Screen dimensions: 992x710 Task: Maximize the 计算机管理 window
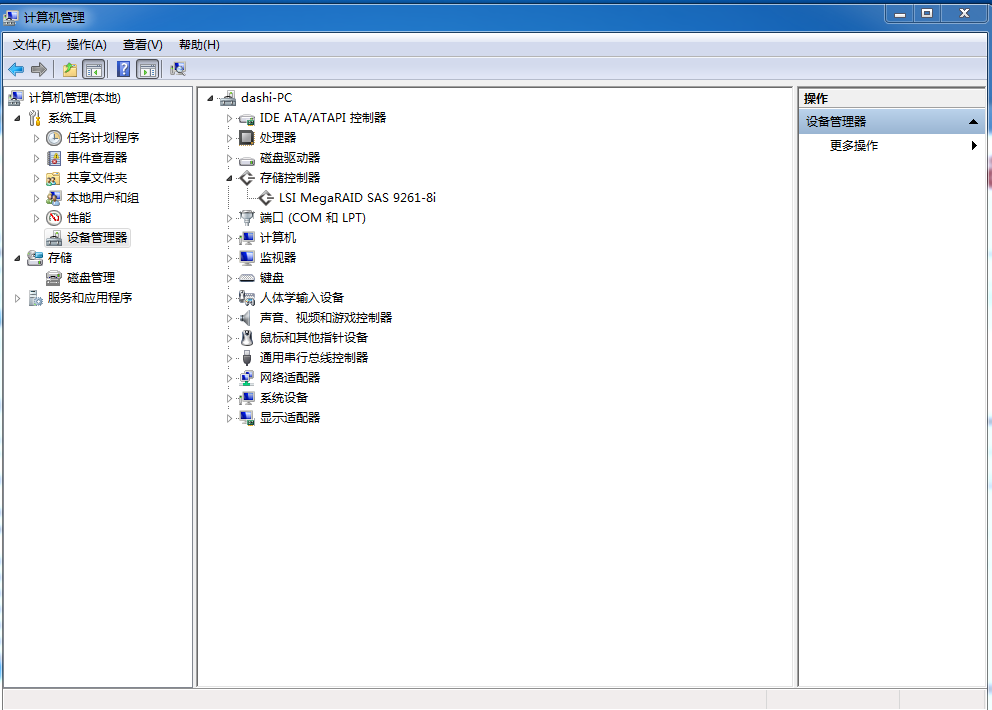(x=927, y=13)
